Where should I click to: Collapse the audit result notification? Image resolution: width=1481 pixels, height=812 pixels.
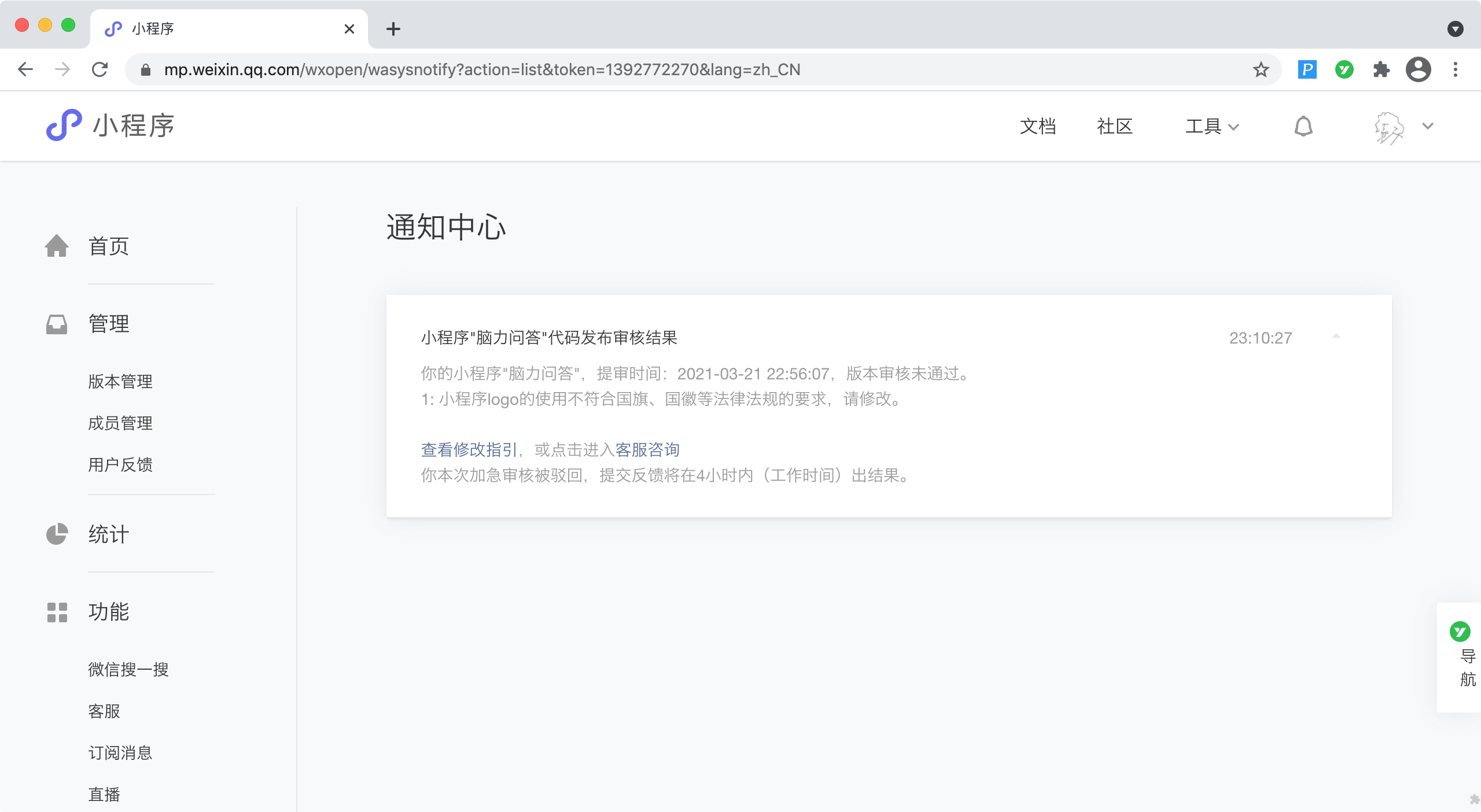click(x=1336, y=337)
